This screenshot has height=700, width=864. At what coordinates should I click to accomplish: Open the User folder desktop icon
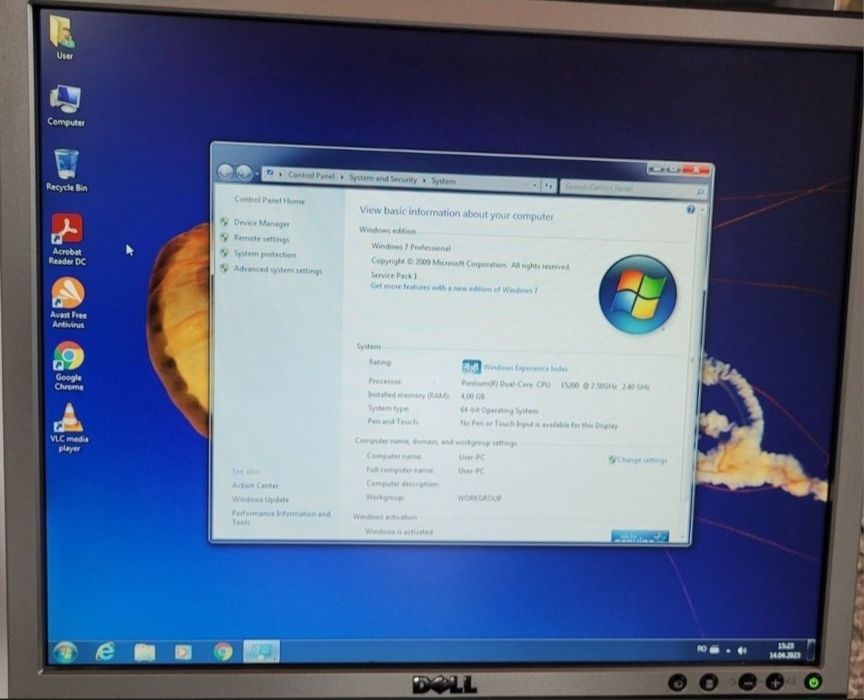[x=64, y=37]
